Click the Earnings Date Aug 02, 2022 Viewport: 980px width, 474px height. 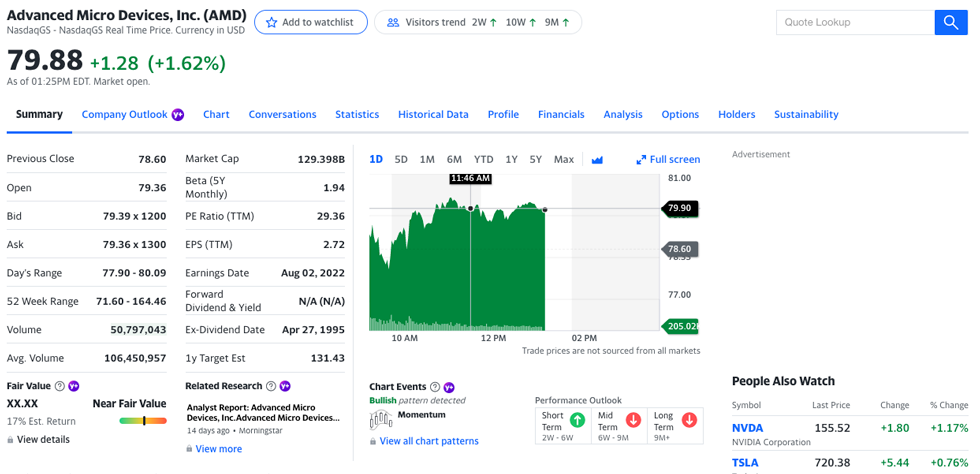click(312, 273)
